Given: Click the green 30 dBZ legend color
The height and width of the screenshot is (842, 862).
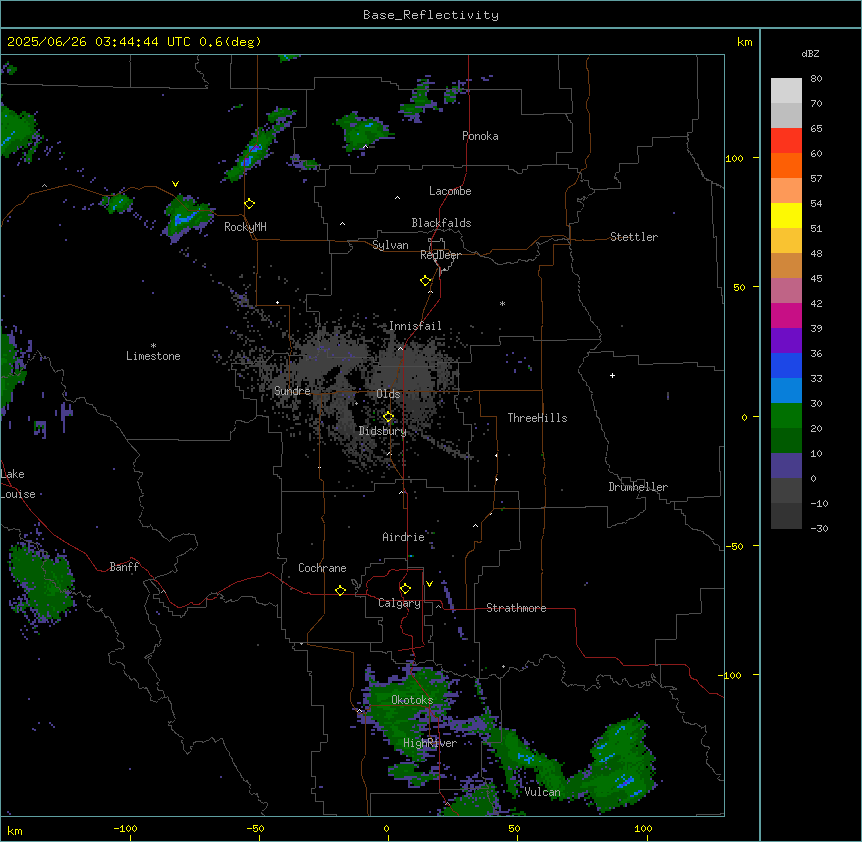Looking at the screenshot, I should pos(786,416).
